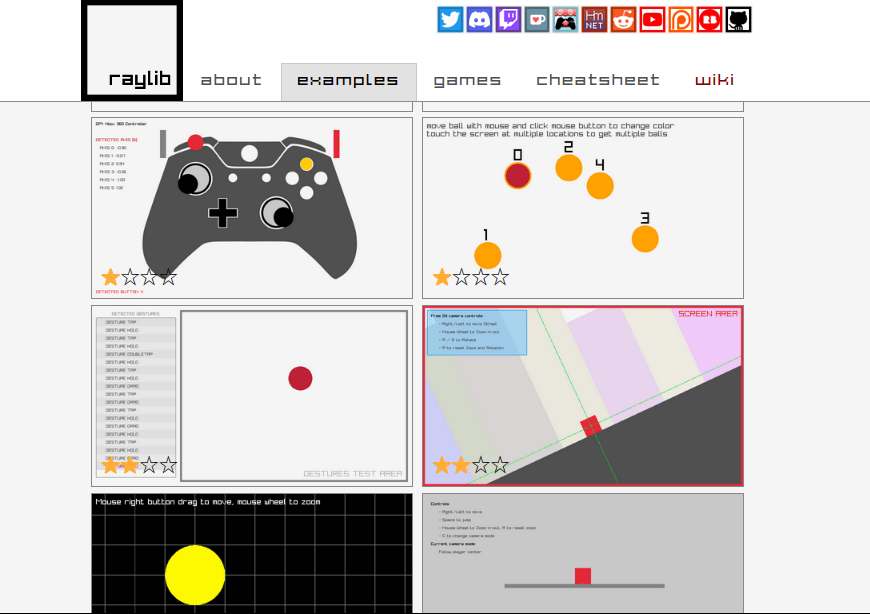Open the mouse wheel zoom grid example
Screen dimensions: 870x614
[252, 553]
